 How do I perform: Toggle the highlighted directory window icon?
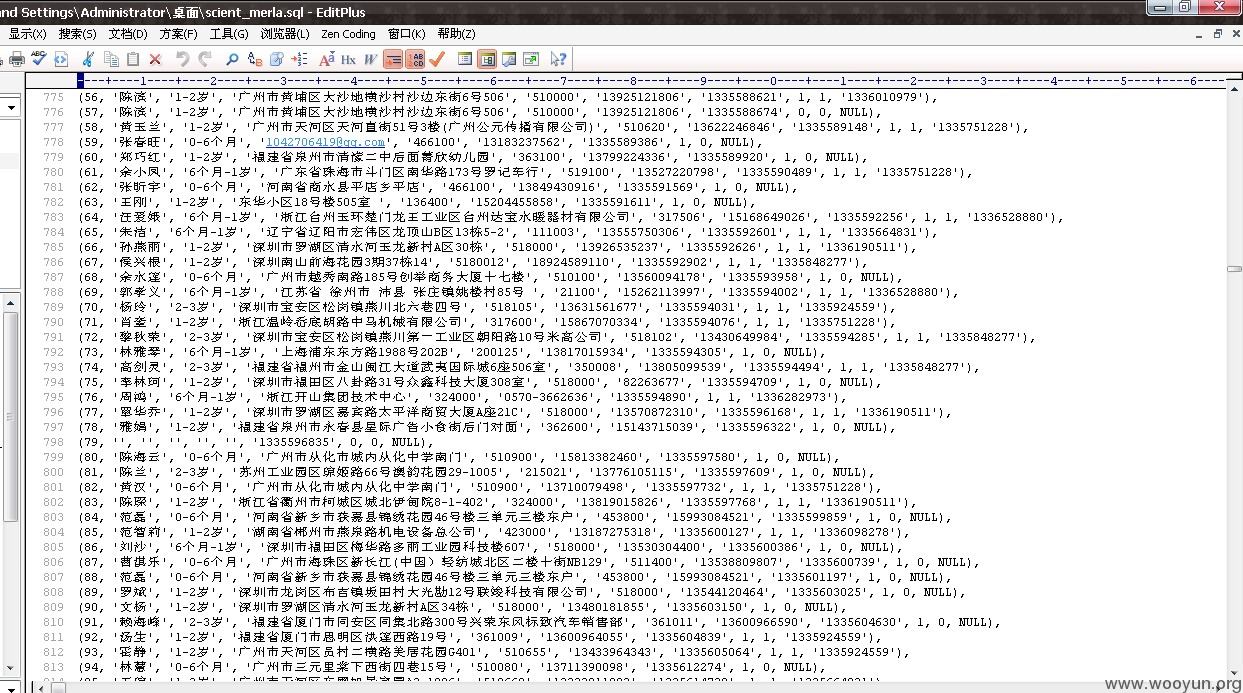pyautogui.click(x=487, y=59)
